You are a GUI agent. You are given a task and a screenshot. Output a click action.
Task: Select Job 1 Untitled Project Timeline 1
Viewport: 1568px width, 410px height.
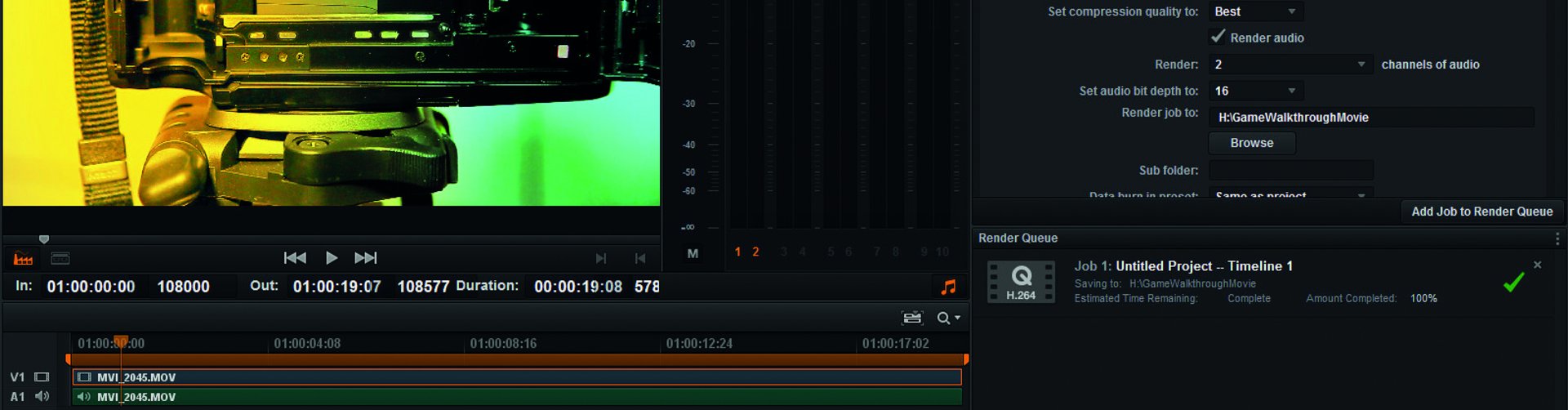point(1183,266)
